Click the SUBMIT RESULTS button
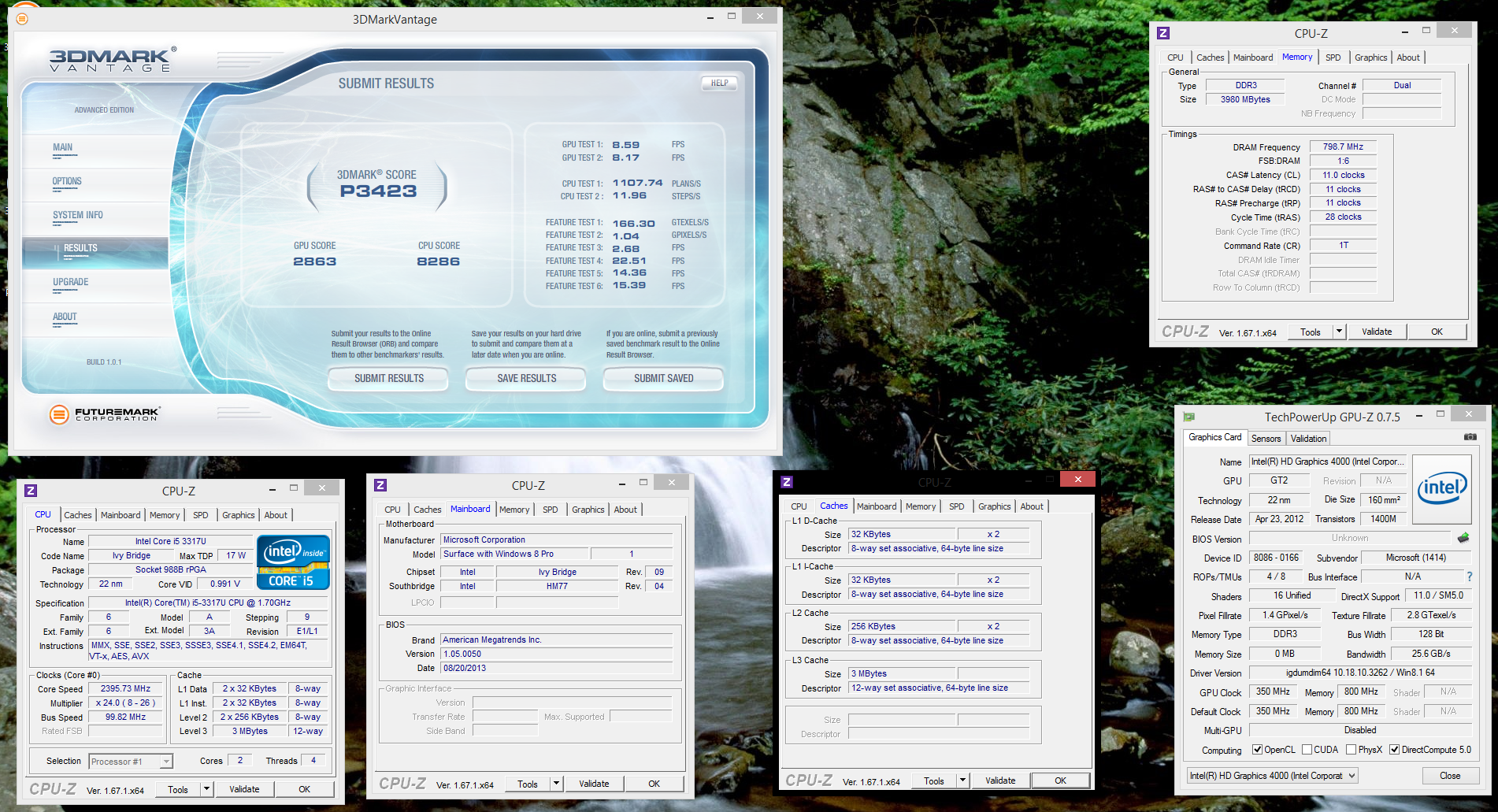 click(388, 378)
